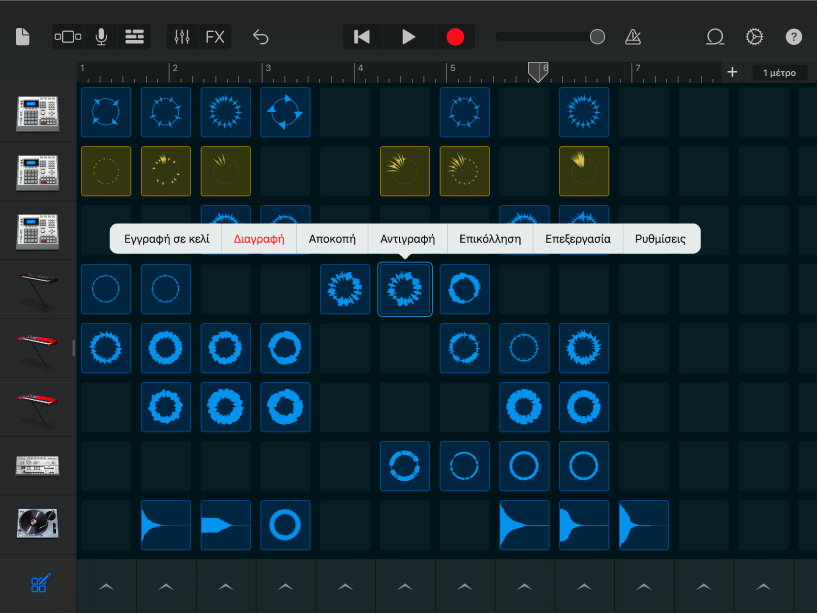Viewport: 819px width, 614px height.
Task: Click the master volume slider knob
Action: pyautogui.click(x=597, y=37)
